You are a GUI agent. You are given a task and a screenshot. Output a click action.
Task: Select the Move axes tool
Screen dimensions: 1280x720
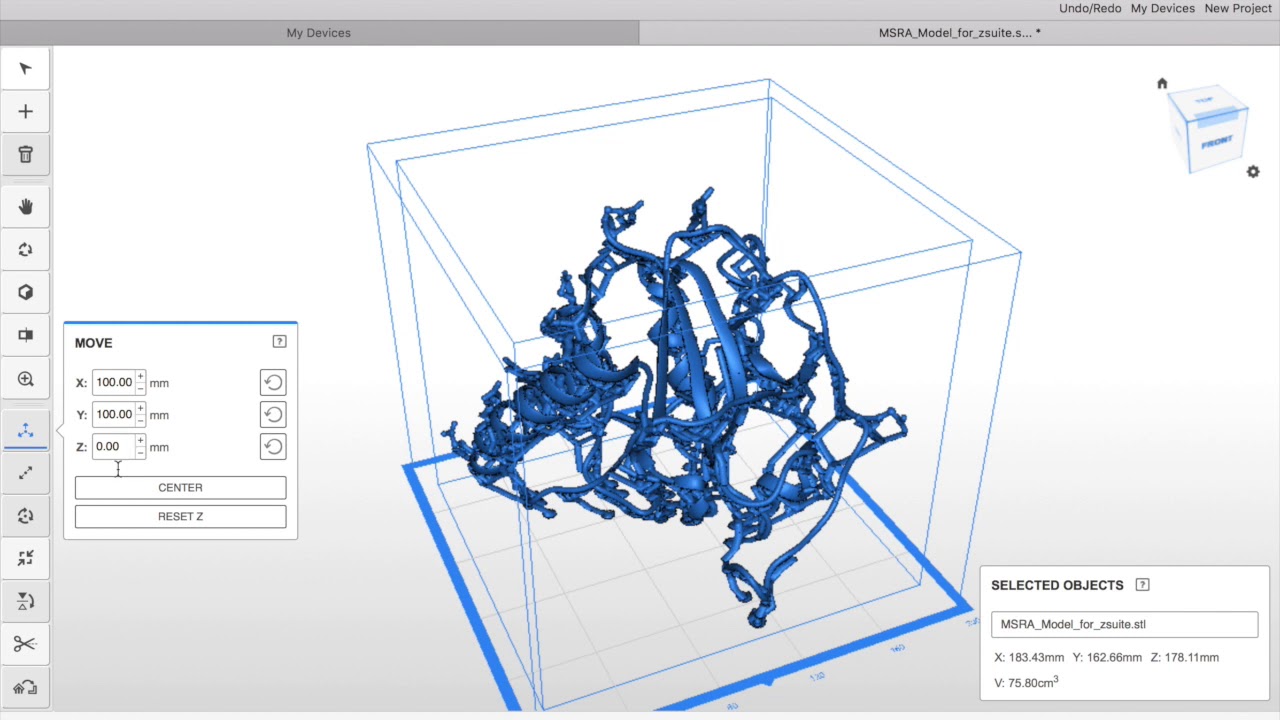(x=26, y=431)
